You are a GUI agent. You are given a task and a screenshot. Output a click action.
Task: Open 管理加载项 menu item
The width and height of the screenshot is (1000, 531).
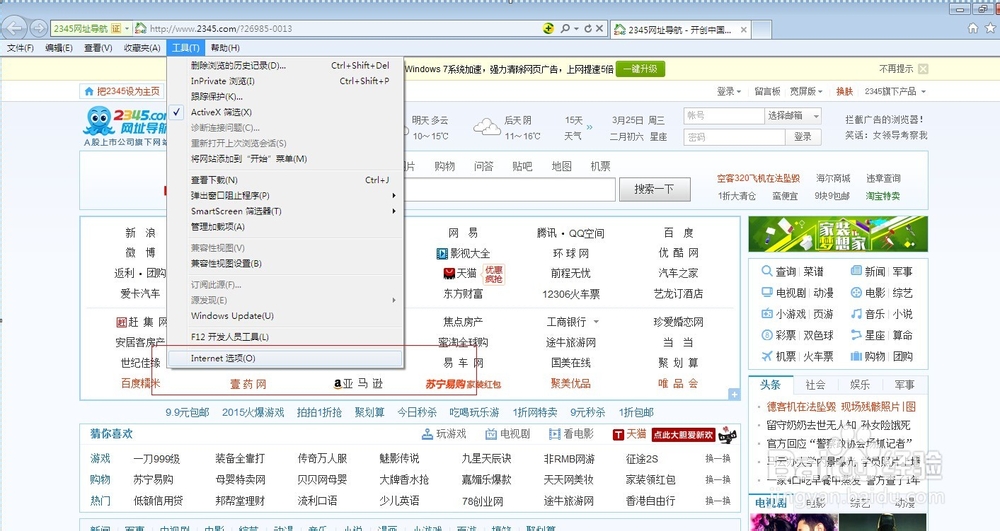[286, 227]
